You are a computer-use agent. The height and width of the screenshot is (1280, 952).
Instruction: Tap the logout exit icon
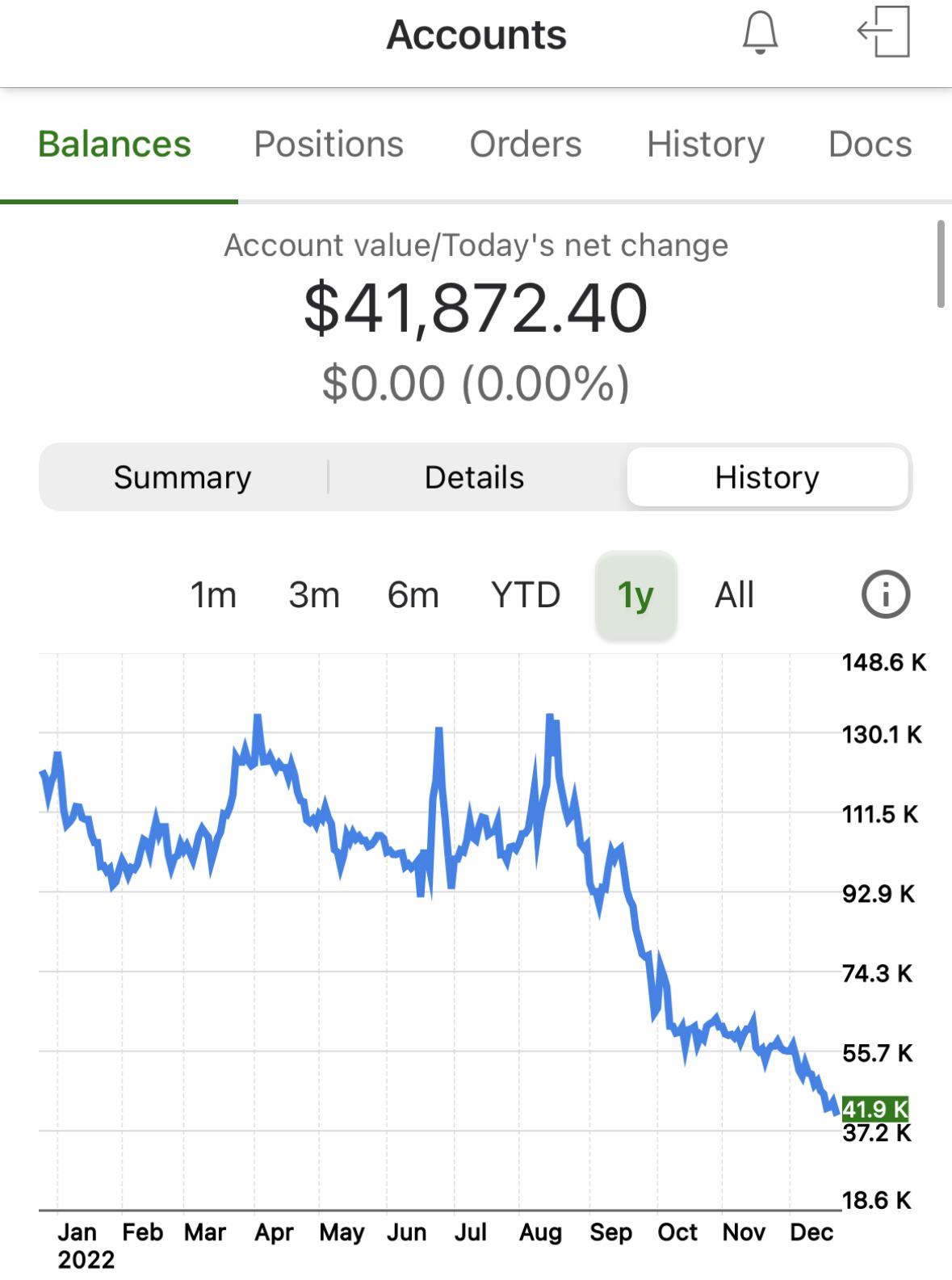pyautogui.click(x=883, y=32)
